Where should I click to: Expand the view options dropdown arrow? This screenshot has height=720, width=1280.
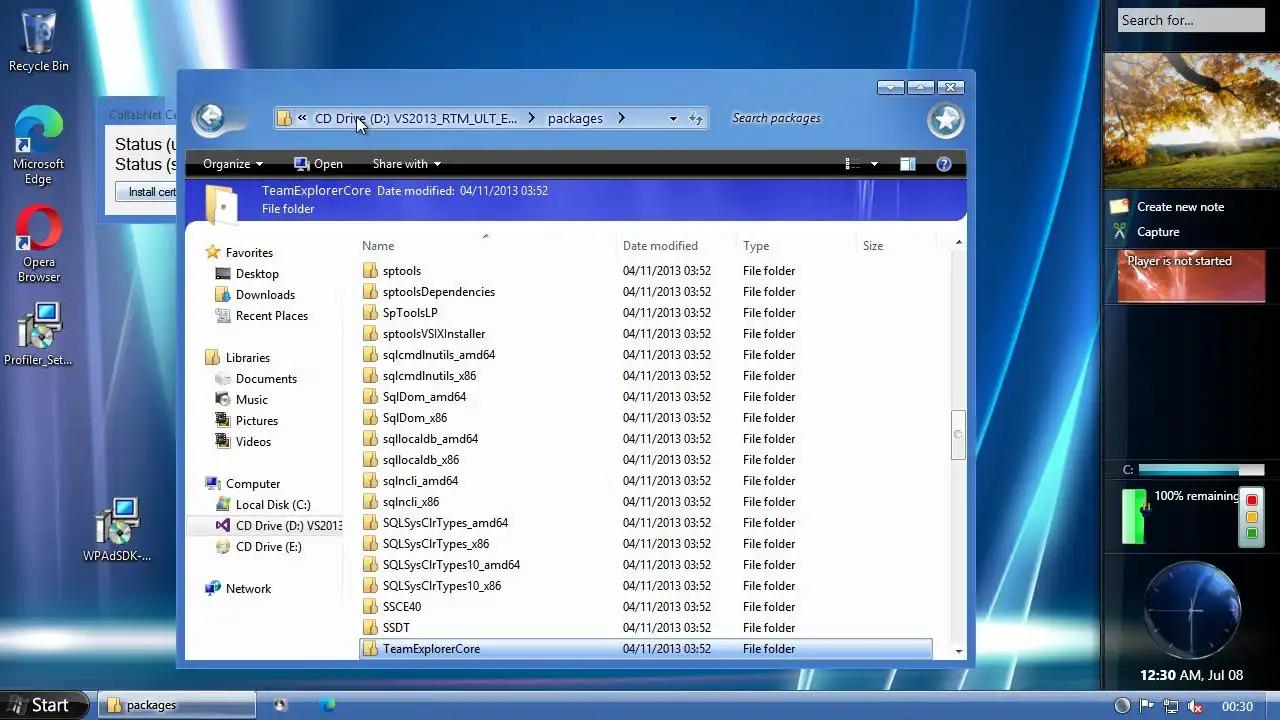[874, 164]
